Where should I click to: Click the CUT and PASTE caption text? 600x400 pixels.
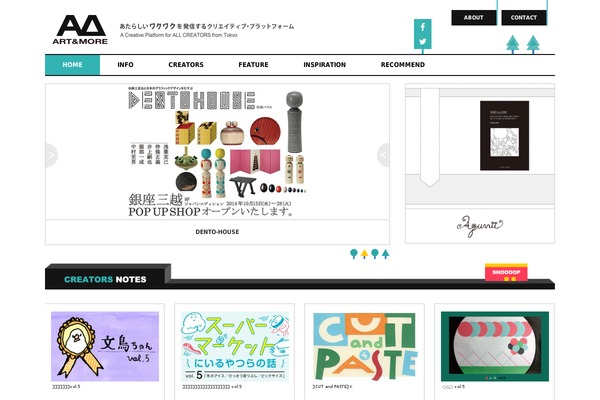[x=331, y=387]
